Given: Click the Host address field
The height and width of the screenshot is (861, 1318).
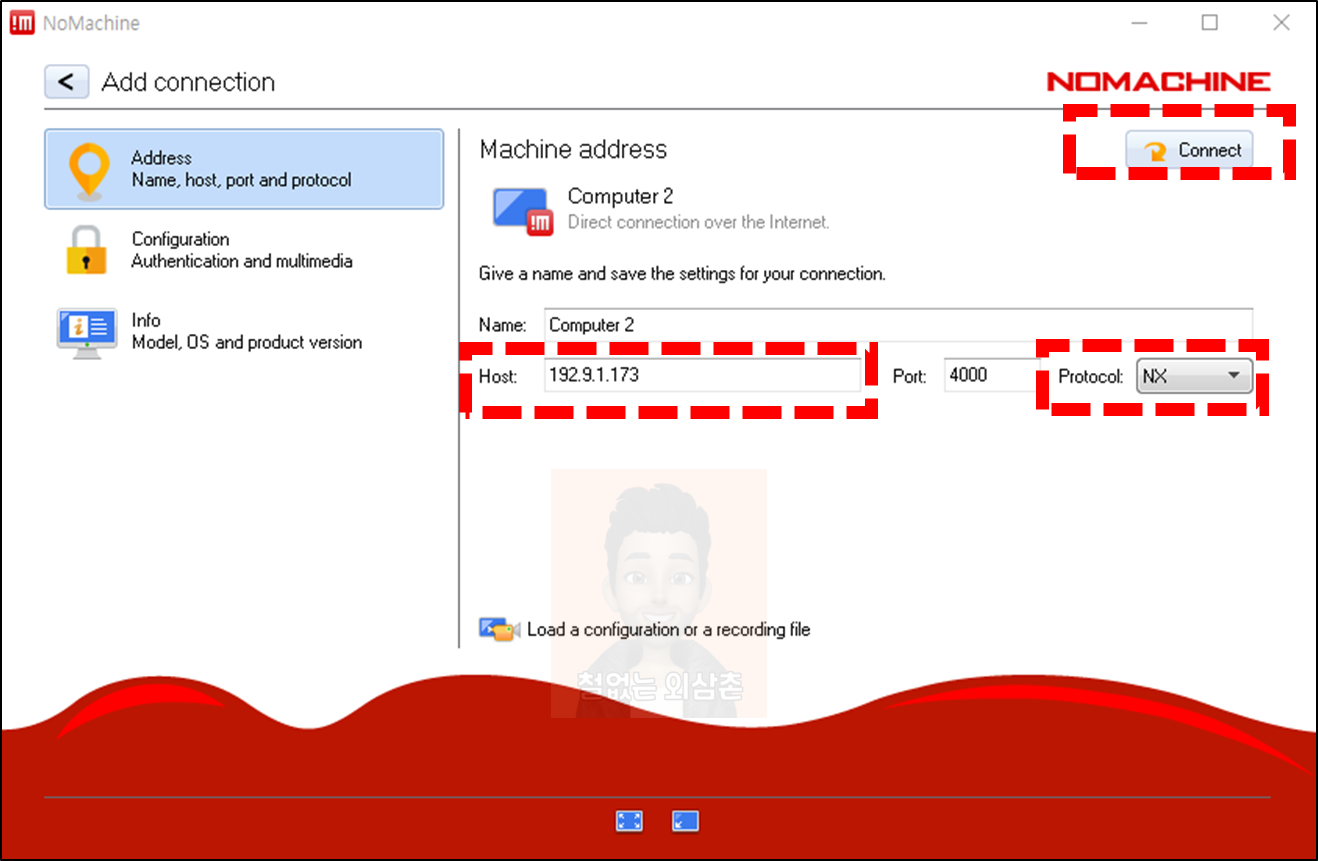Looking at the screenshot, I should click(x=702, y=375).
